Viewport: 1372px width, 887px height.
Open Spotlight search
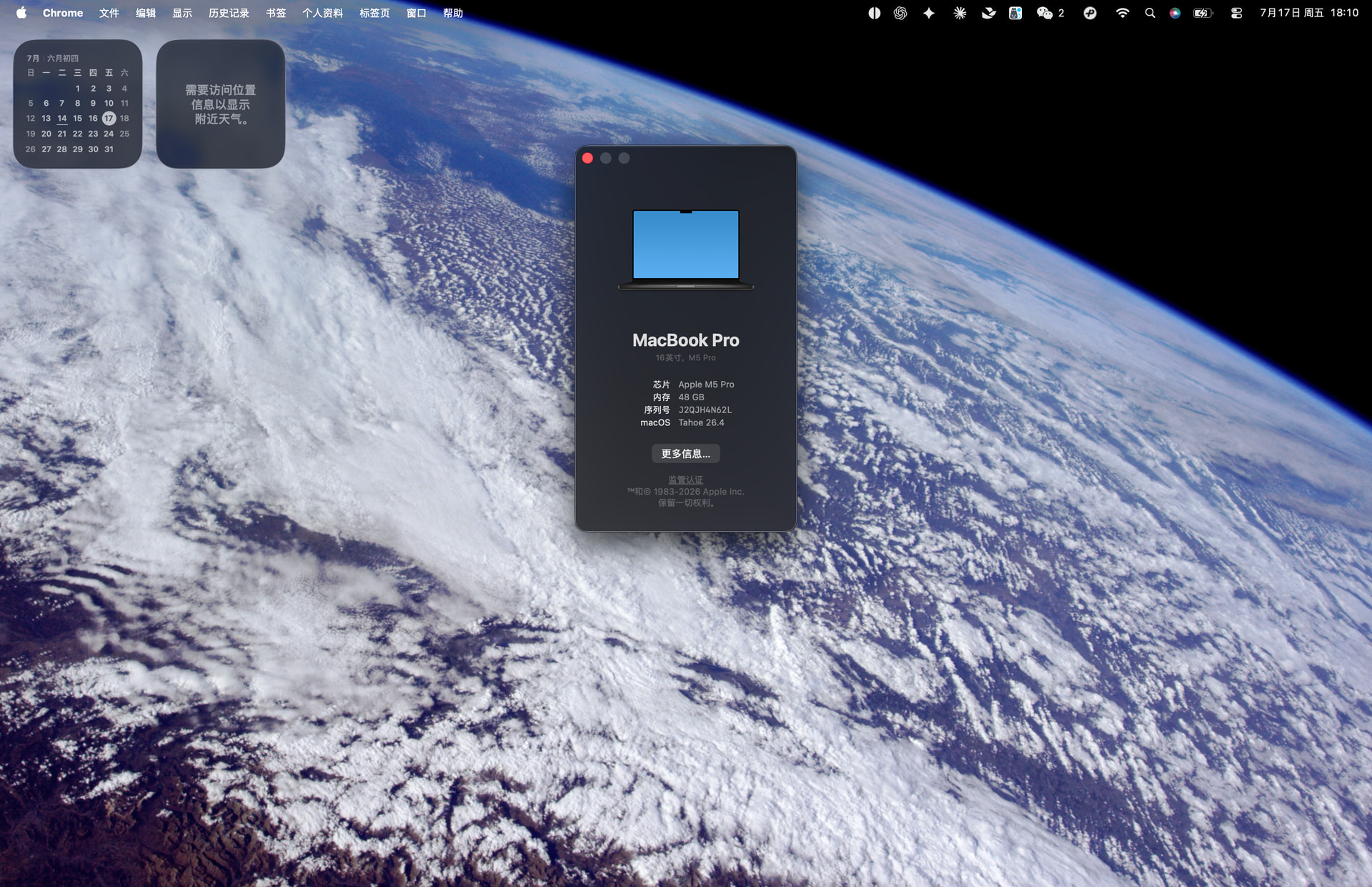coord(1150,13)
